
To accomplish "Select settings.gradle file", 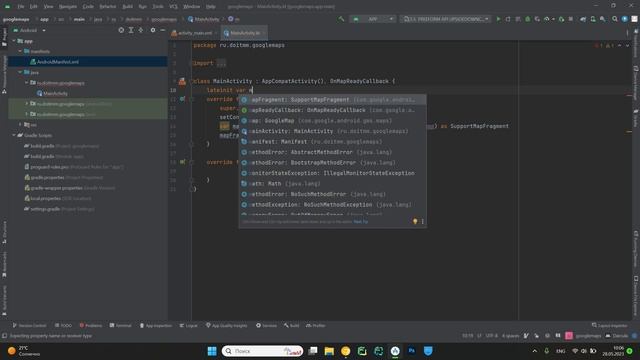I will [x=45, y=209].
